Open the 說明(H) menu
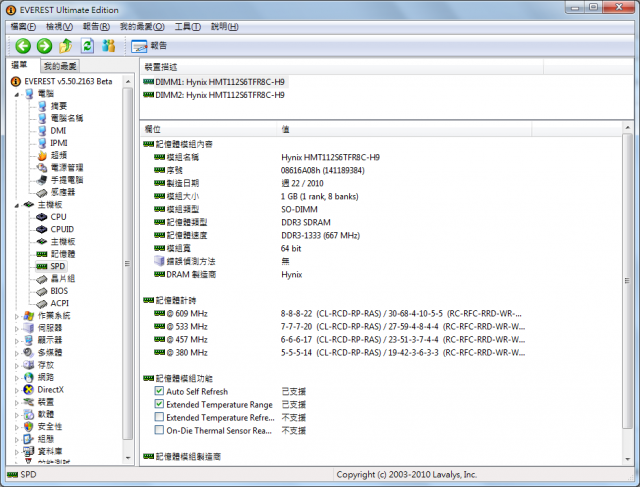 pyautogui.click(x=224, y=27)
